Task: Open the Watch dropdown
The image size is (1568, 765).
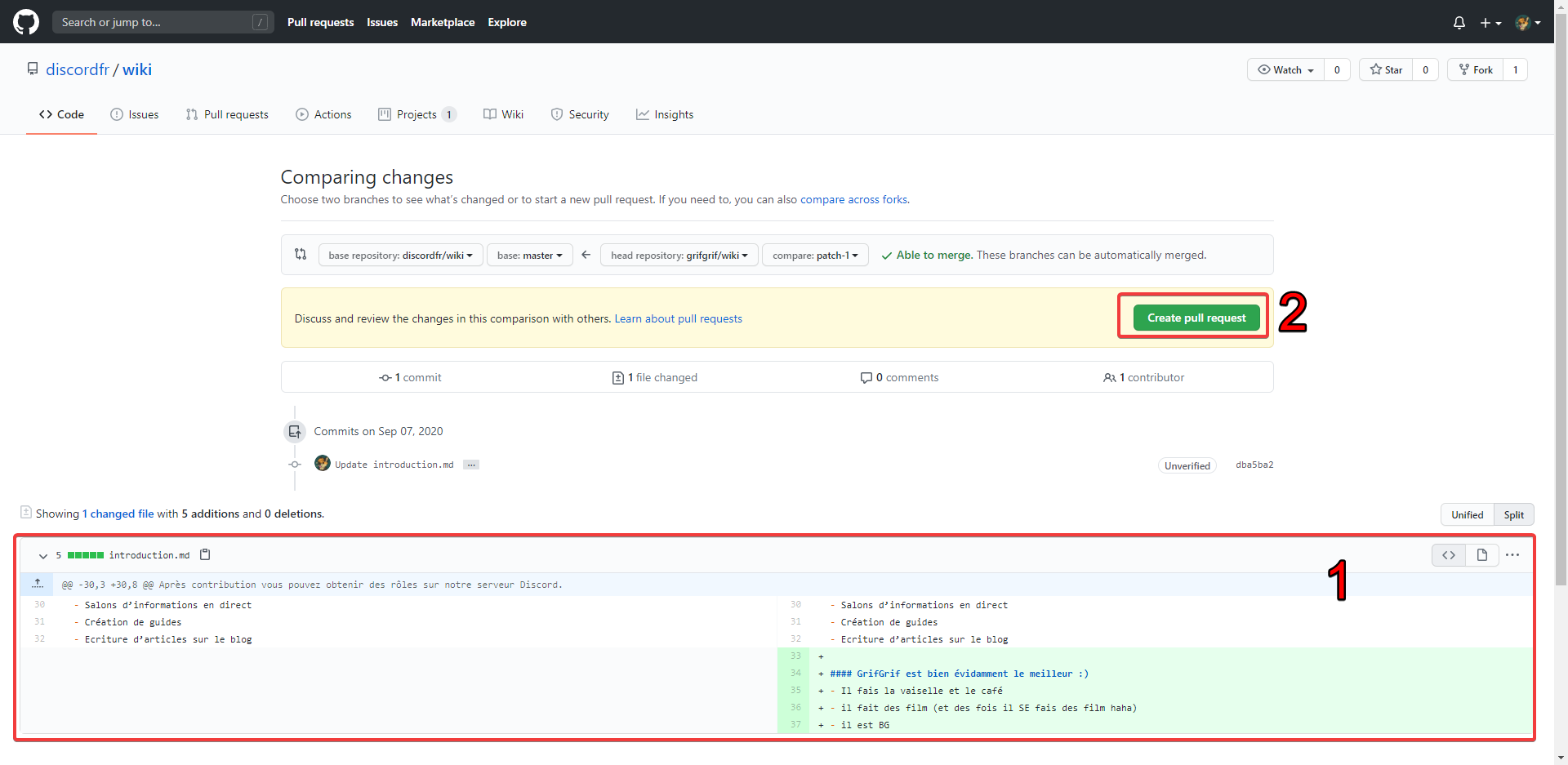Action: click(1285, 69)
